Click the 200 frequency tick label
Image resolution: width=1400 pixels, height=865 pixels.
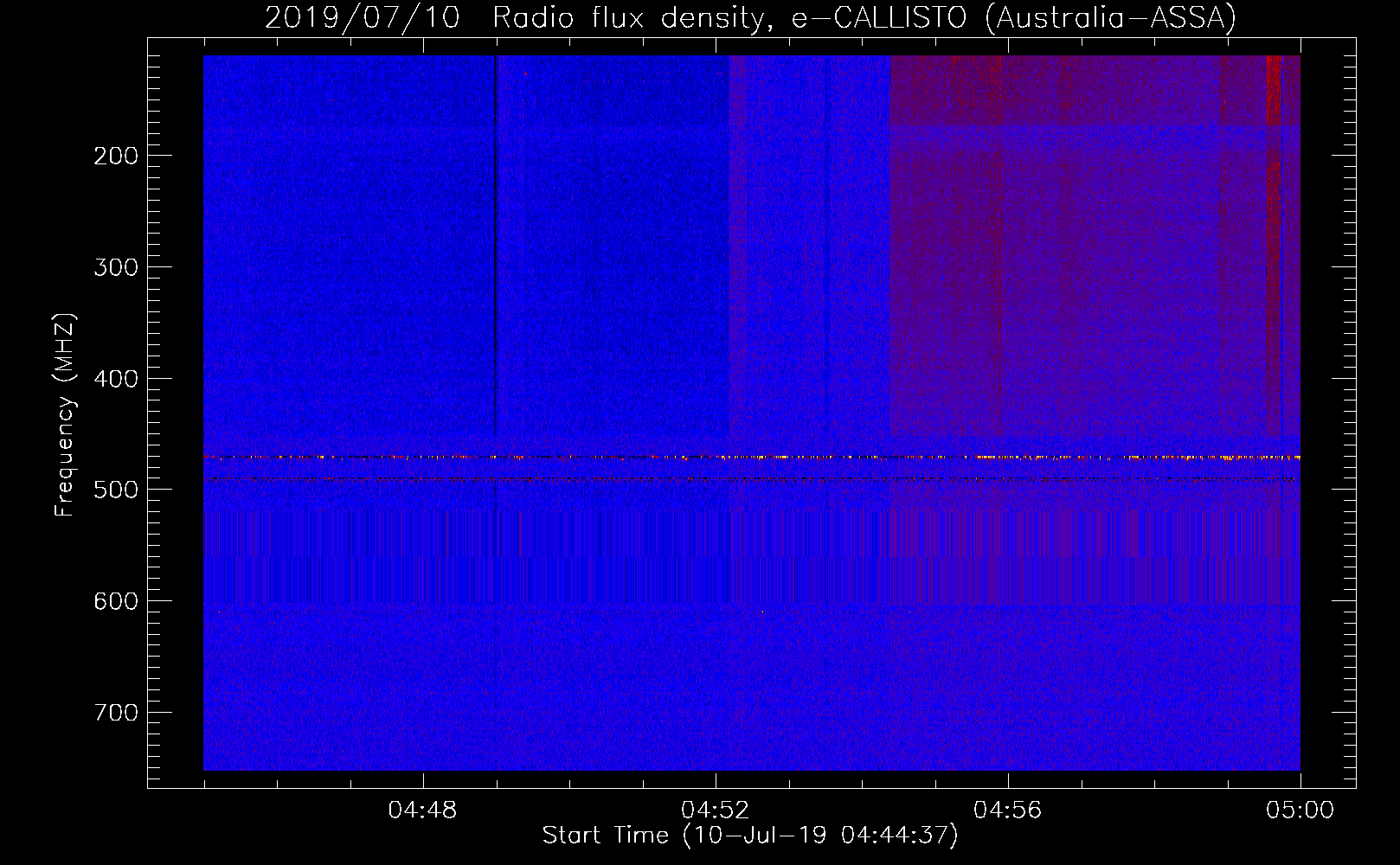[x=116, y=156]
